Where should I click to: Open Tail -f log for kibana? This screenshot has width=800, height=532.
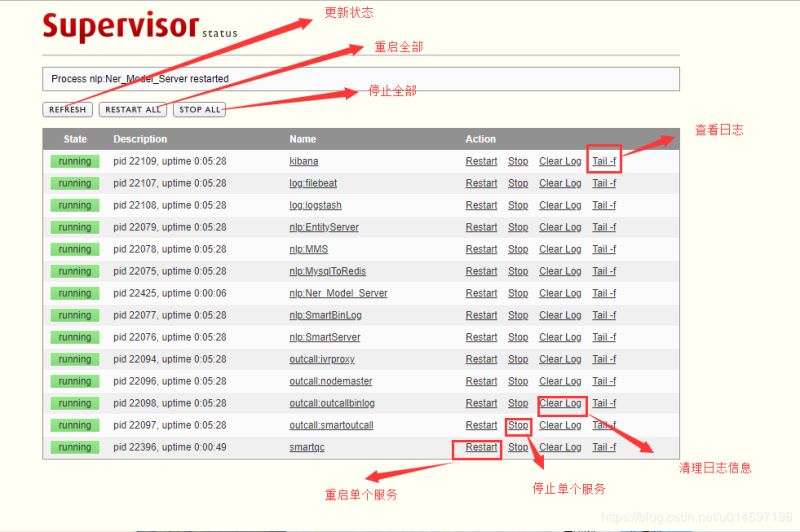tap(604, 161)
